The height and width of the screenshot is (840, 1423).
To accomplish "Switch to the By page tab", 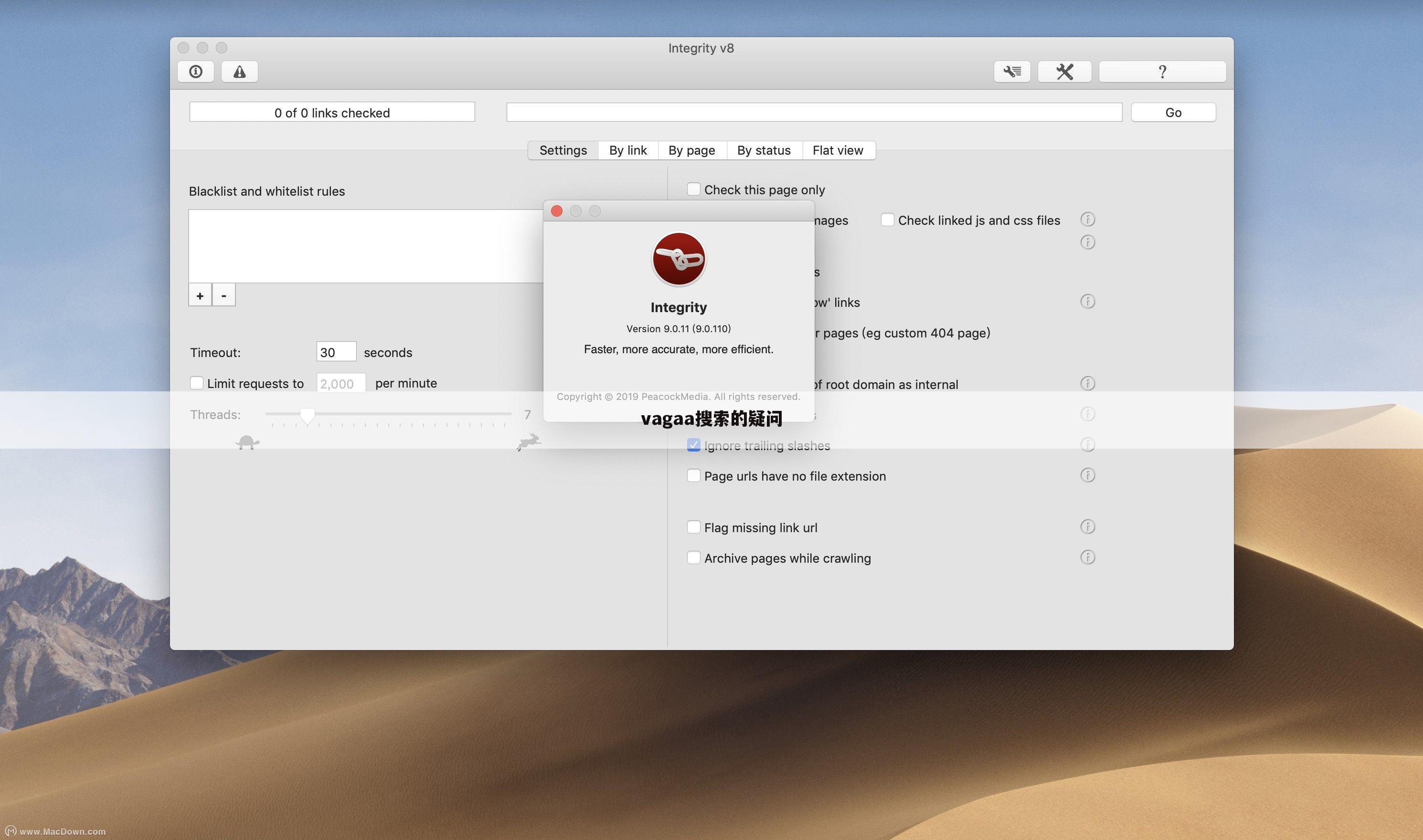I will click(692, 150).
